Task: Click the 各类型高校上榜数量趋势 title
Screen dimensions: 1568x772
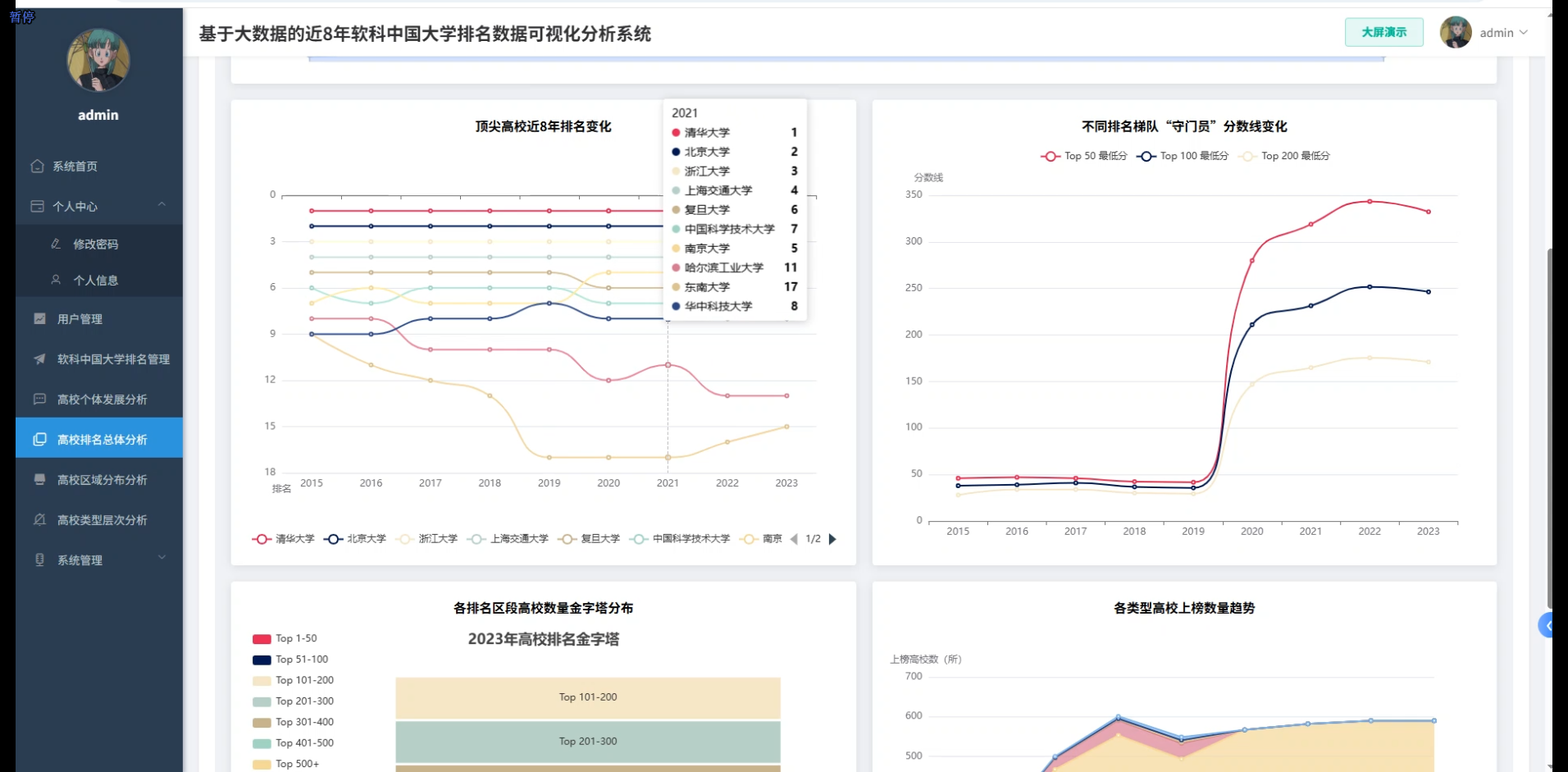Action: pos(1183,608)
